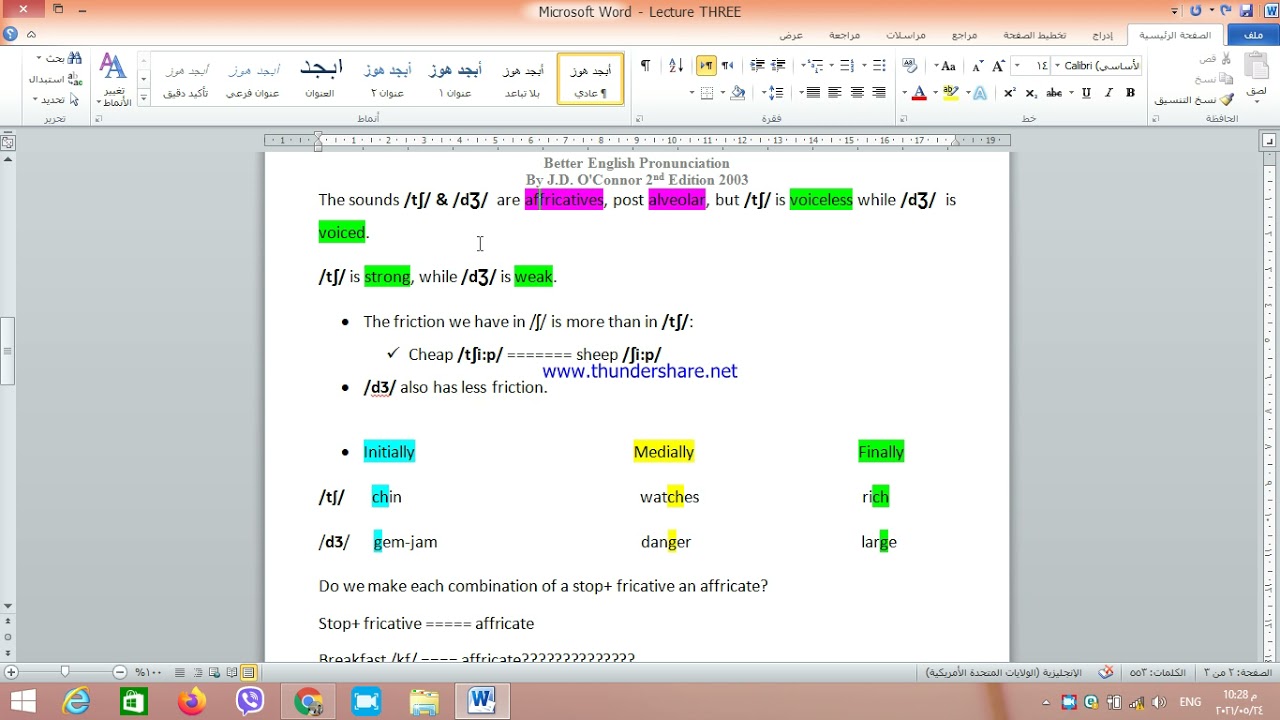
Task: Click zoom in plus button
Action: 11,672
